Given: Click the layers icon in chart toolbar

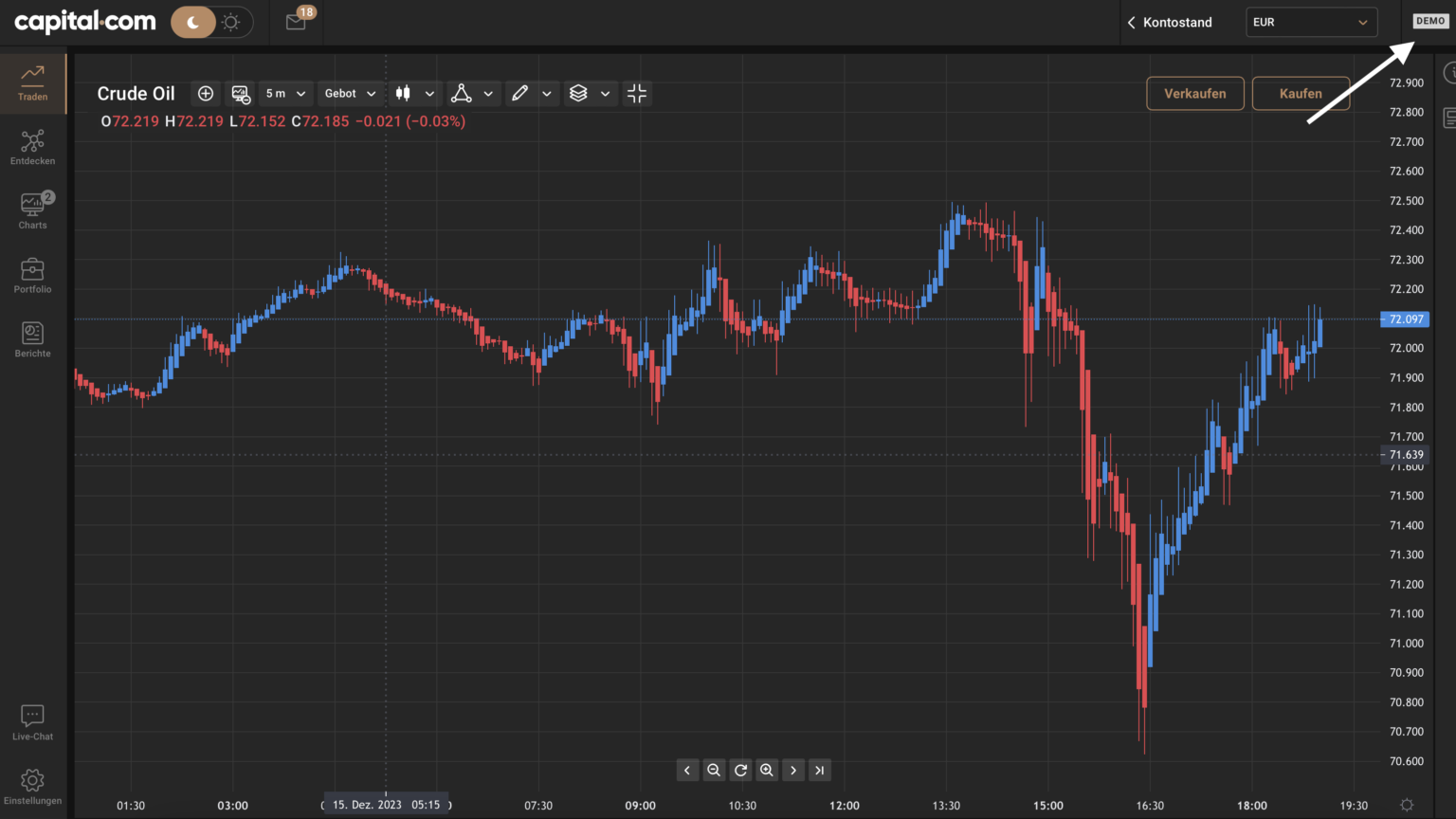Looking at the screenshot, I should point(578,93).
